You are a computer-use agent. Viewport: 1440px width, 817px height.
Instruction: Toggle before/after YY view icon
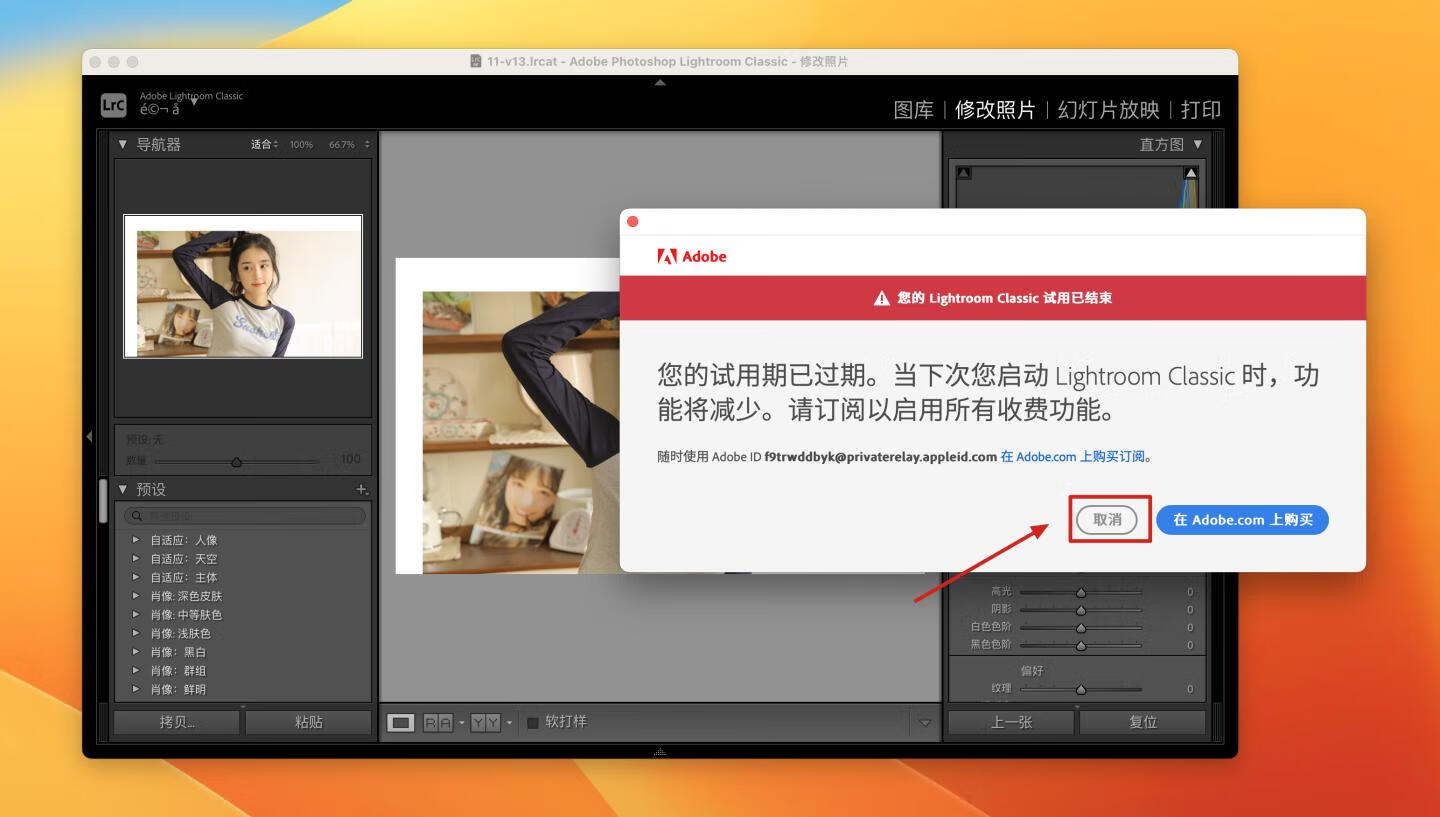click(485, 722)
